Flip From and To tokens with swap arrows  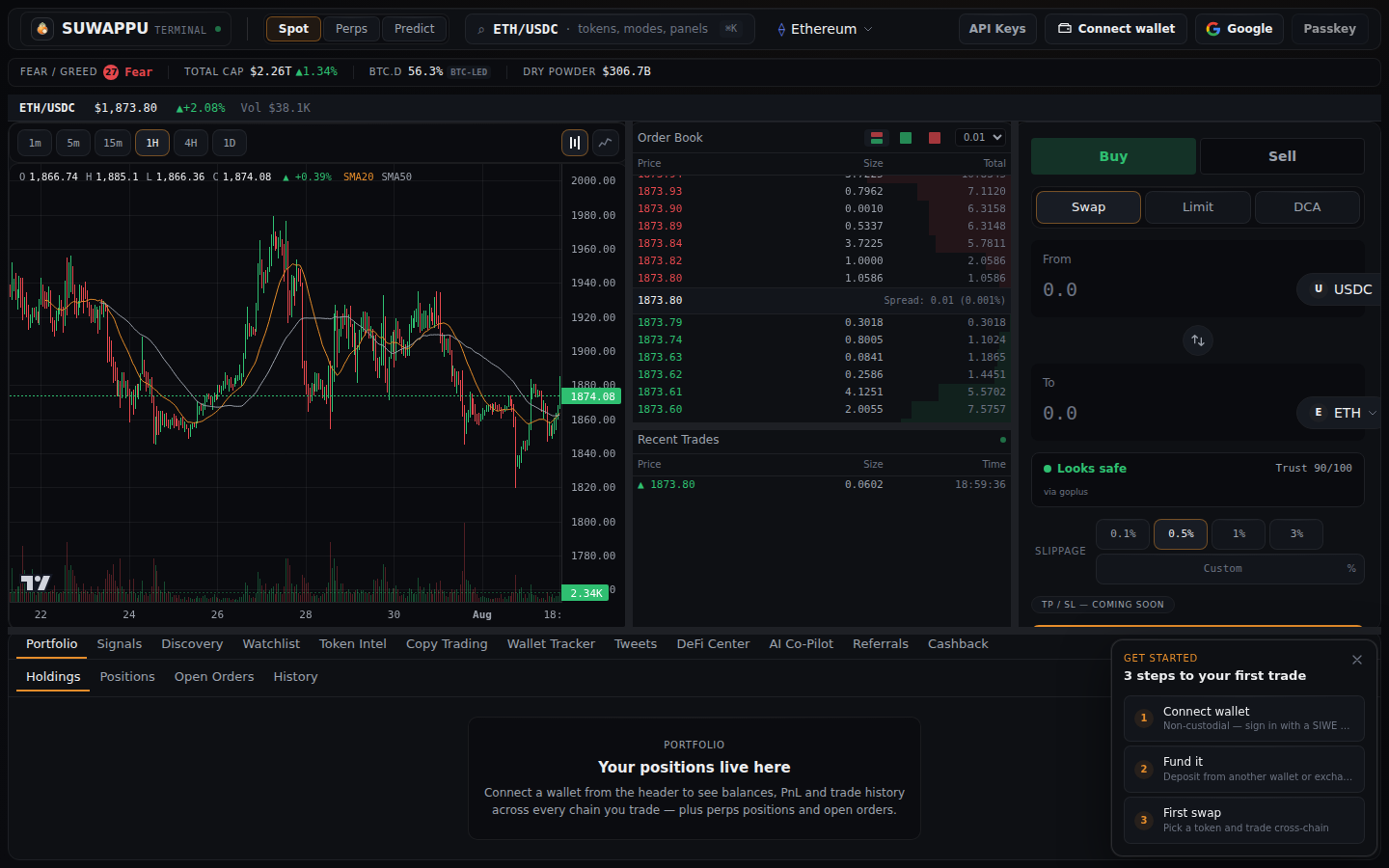click(x=1198, y=340)
